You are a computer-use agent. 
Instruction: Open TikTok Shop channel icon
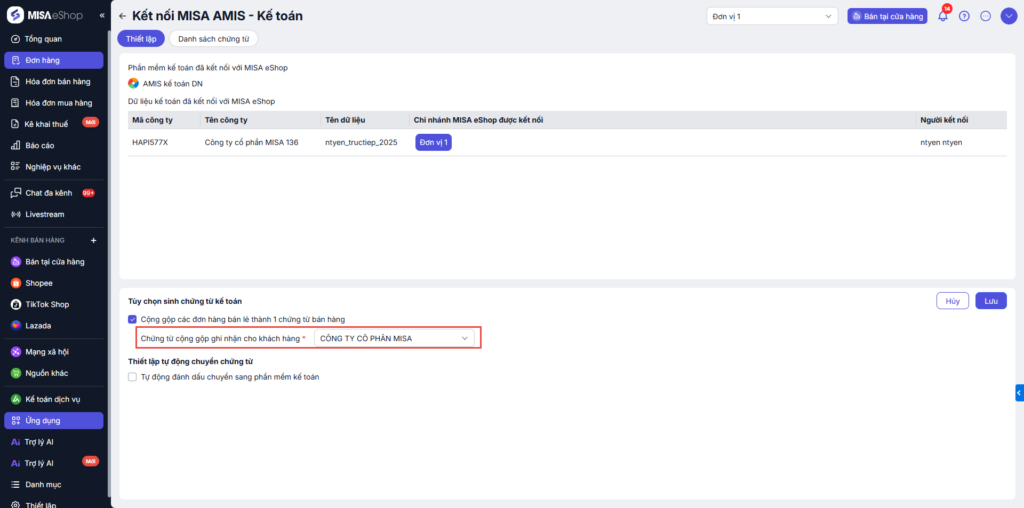coord(16,304)
